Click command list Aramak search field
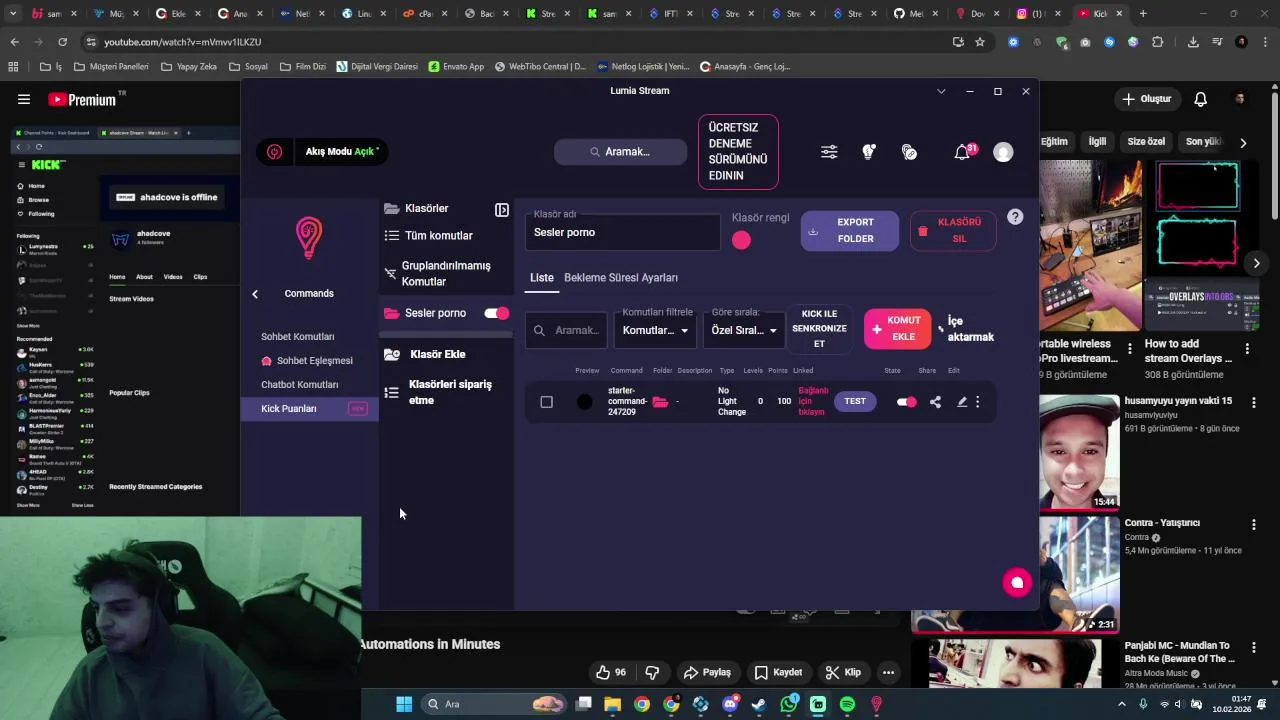The image size is (1280, 720). click(566, 330)
